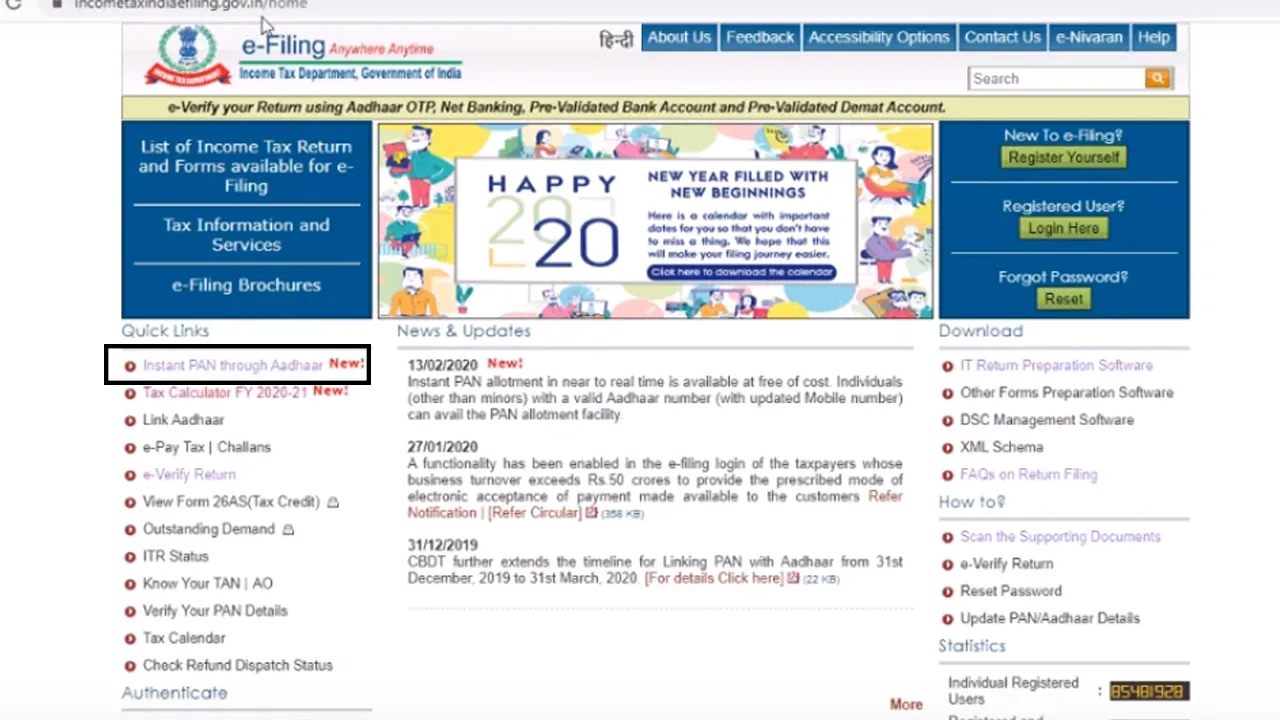Screen dimensions: 1280x720
Task: Open Verify Your PAN Details
Action: [x=215, y=611]
